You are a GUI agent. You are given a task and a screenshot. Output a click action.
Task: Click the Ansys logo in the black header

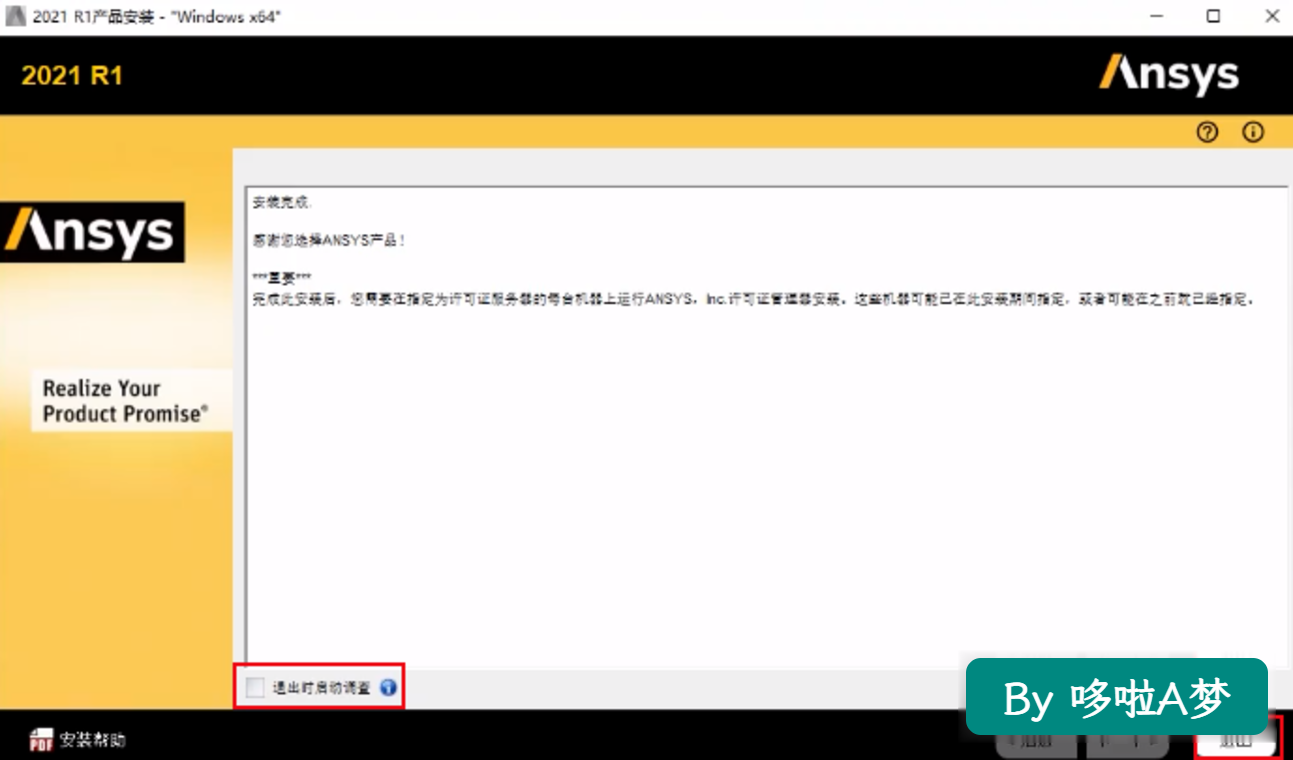pos(1169,75)
